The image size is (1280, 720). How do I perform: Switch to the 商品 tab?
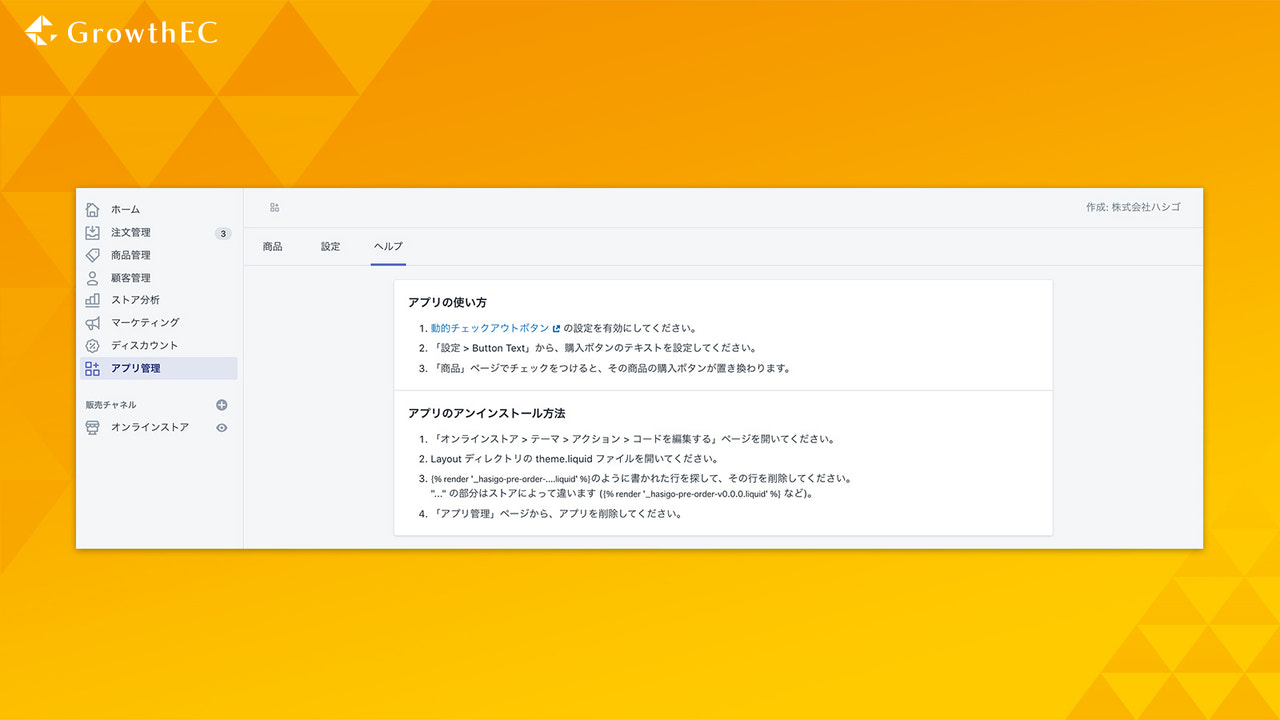point(272,246)
